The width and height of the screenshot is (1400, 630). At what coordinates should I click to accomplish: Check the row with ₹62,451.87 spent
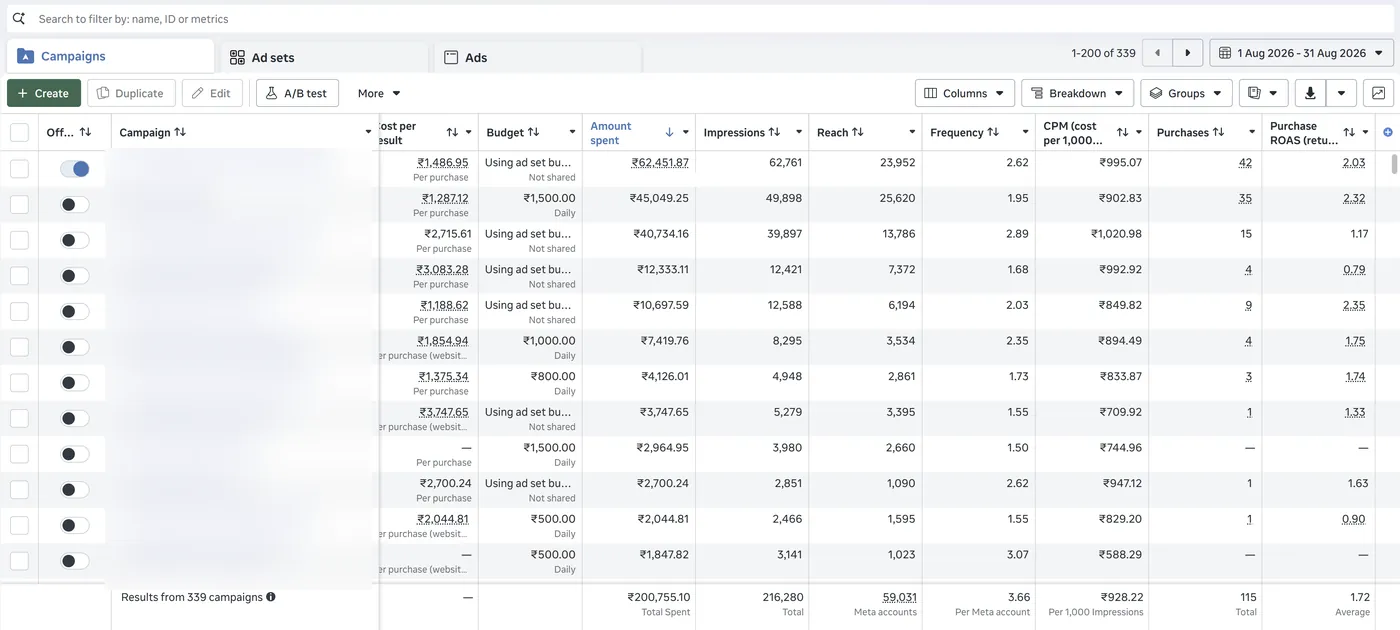click(x=19, y=169)
